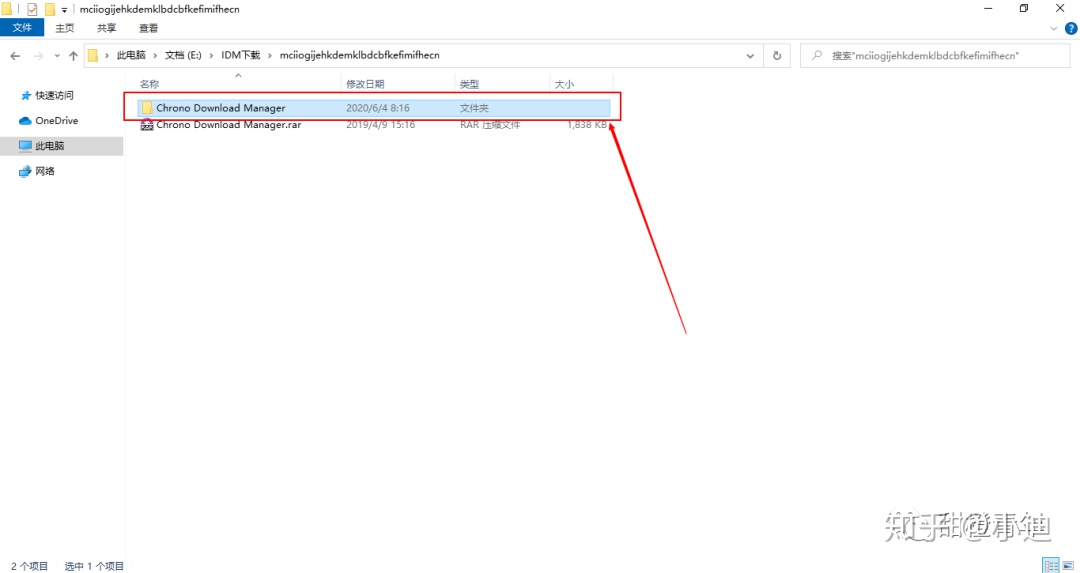Screen dimensions: 1080x573
Task: Select 快速访问 in the navigation pane
Action: point(47,95)
